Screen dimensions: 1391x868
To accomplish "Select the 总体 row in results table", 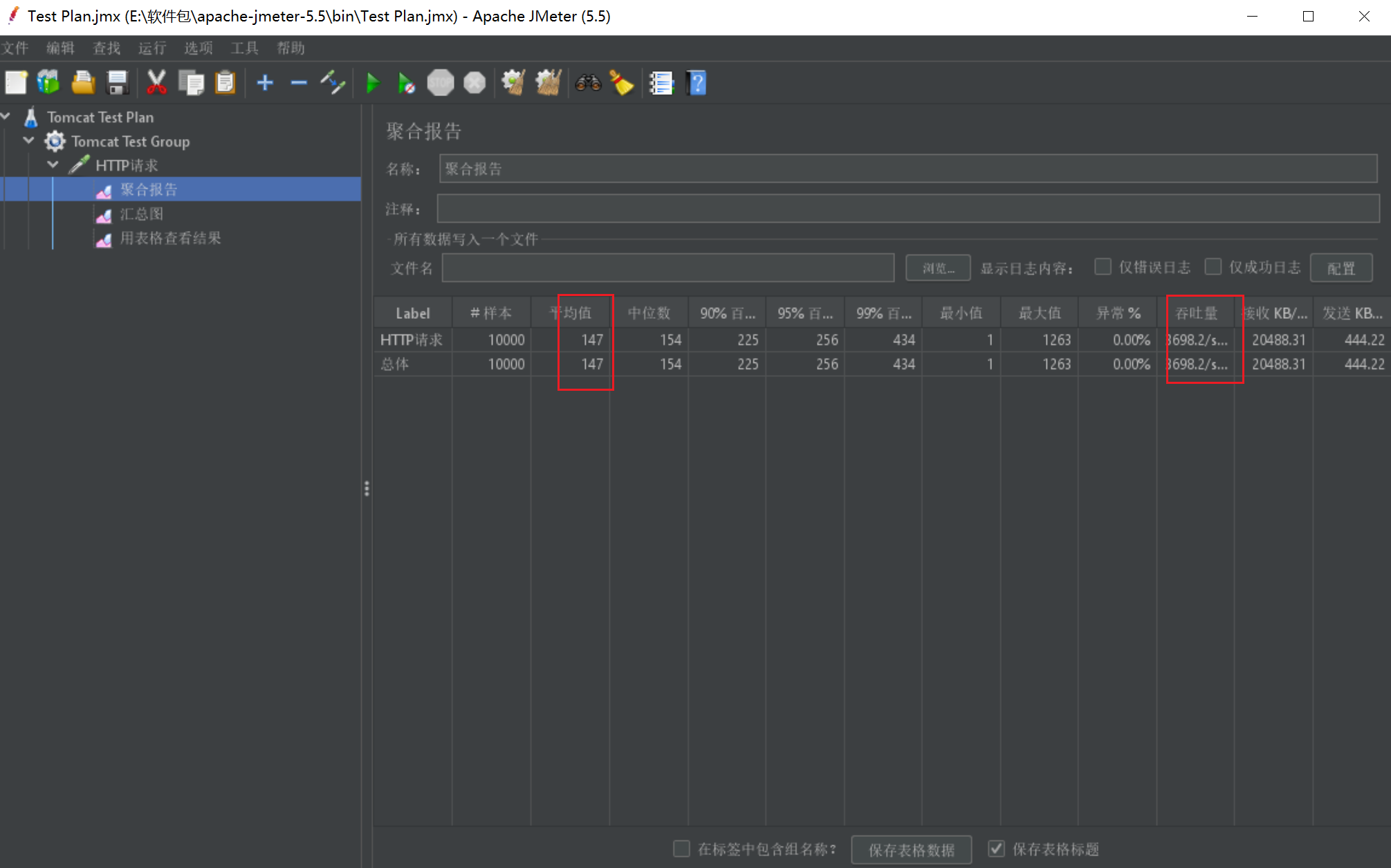I will [x=882, y=364].
